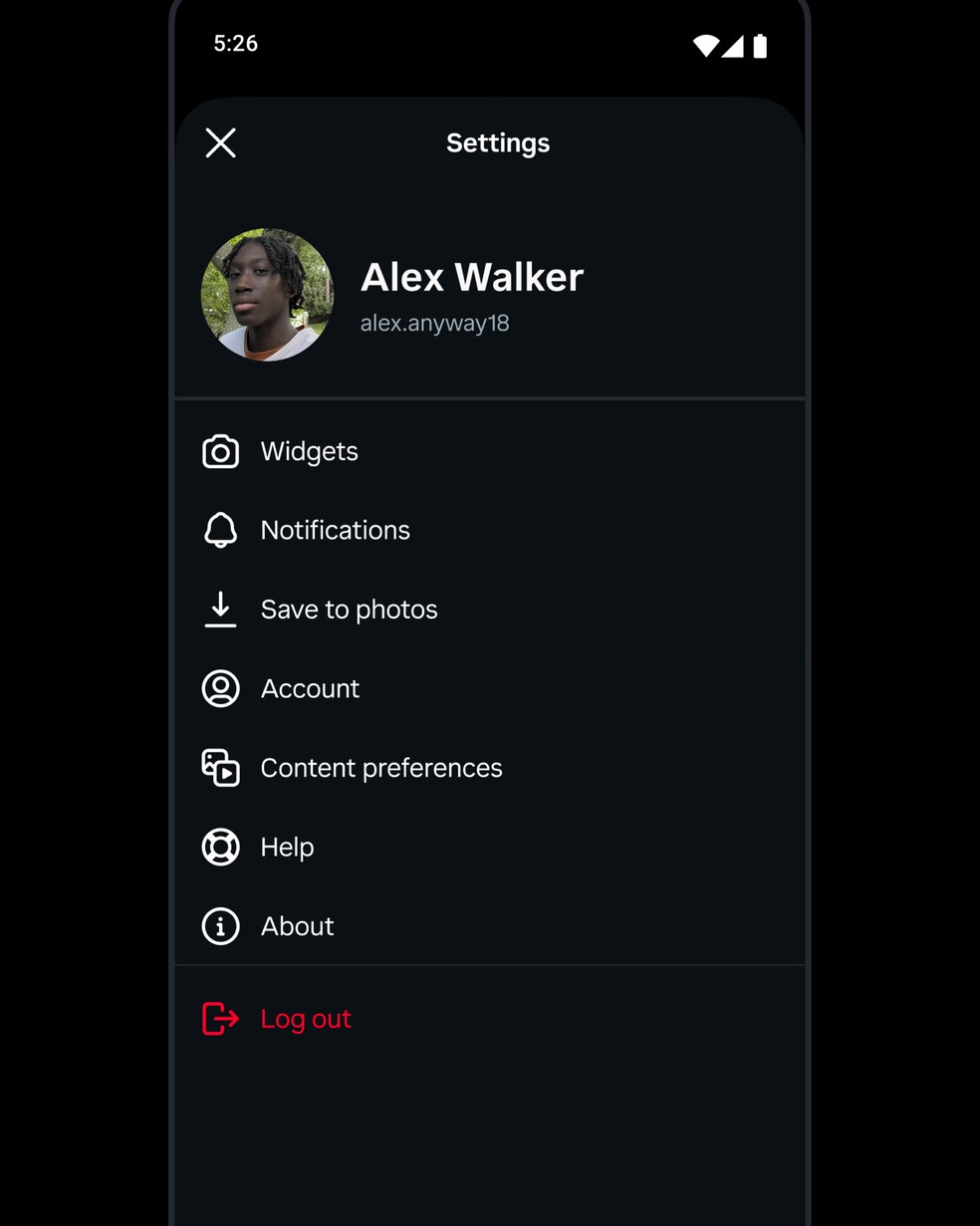Close the Settings screen with the X
The image size is (980, 1226).
(221, 143)
